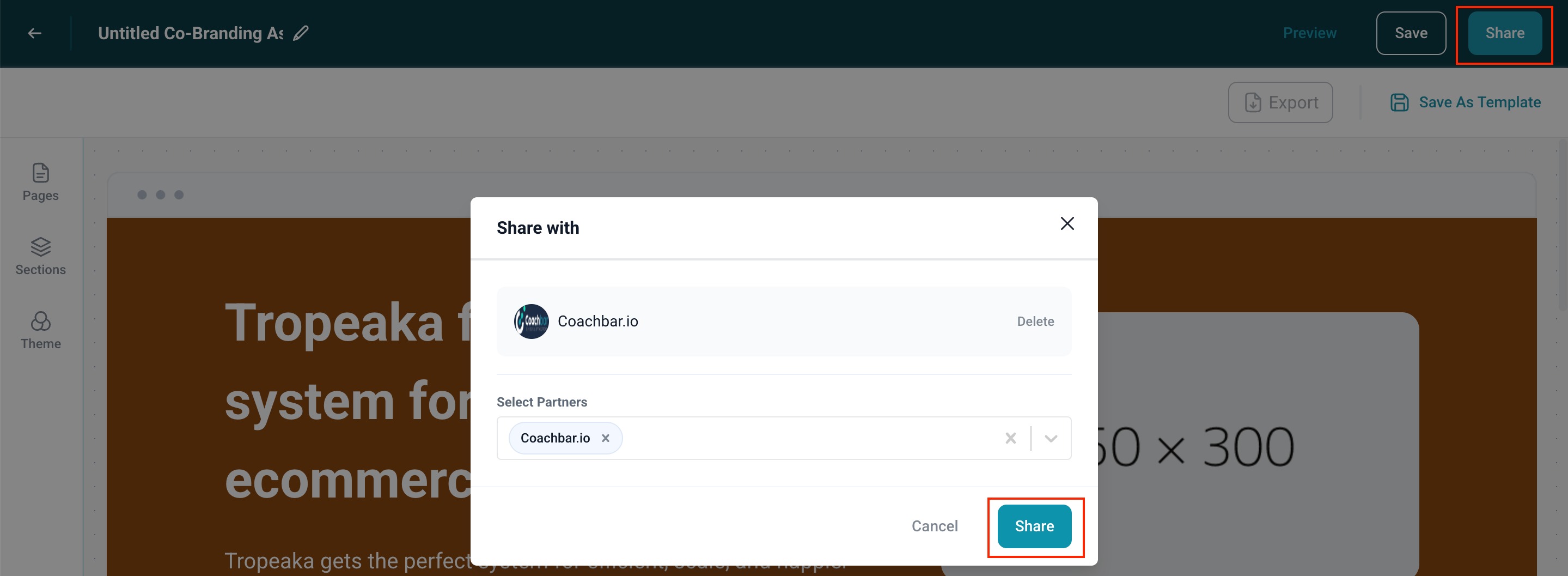This screenshot has height=576, width=1568.
Task: Click the back arrow in header
Action: pyautogui.click(x=35, y=33)
